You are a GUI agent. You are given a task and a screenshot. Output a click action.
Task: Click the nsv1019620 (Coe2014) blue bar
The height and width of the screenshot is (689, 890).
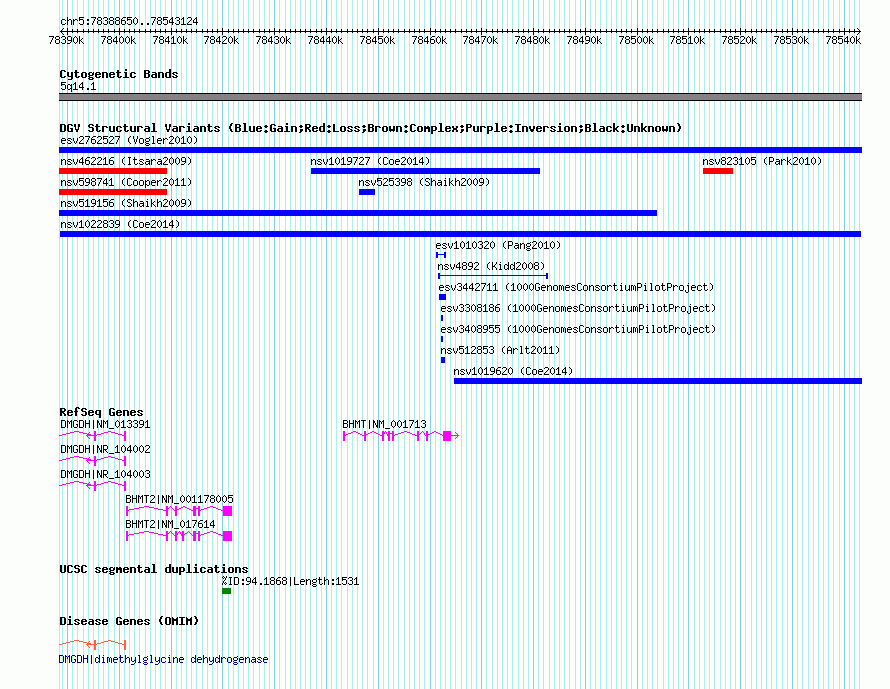click(x=658, y=381)
